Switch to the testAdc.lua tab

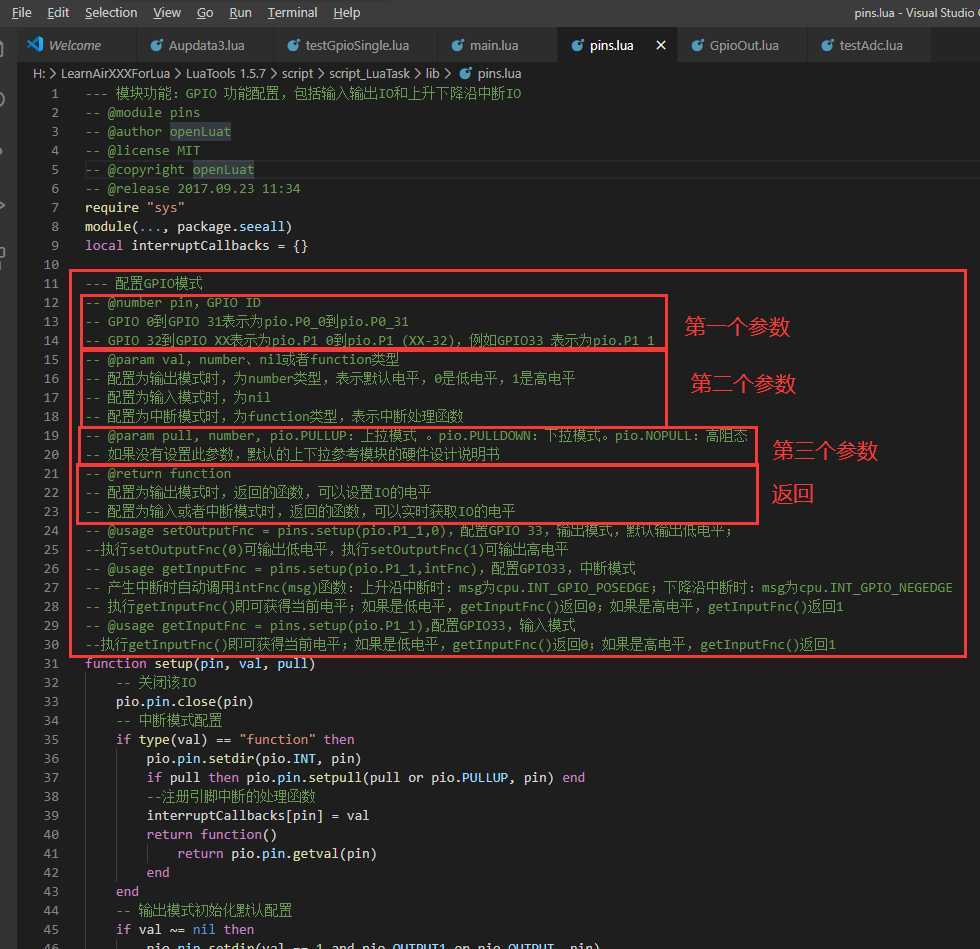tap(871, 45)
